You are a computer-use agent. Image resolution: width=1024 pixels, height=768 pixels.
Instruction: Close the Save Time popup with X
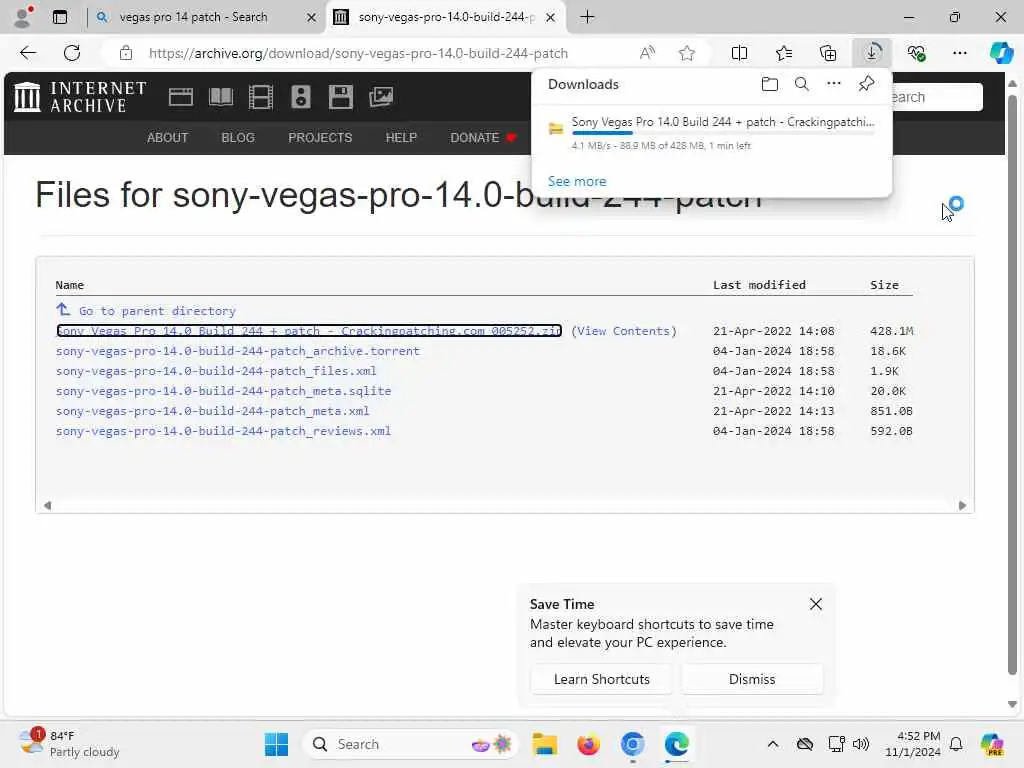(816, 604)
